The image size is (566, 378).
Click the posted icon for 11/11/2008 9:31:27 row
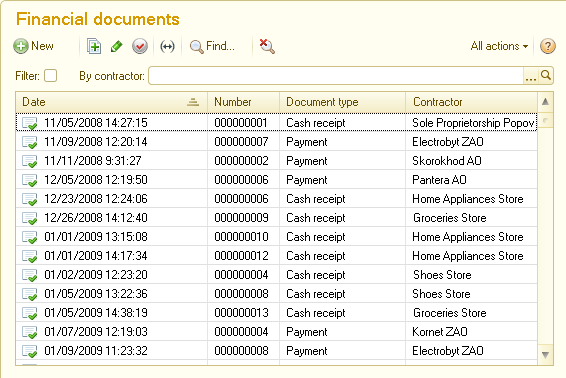29,161
